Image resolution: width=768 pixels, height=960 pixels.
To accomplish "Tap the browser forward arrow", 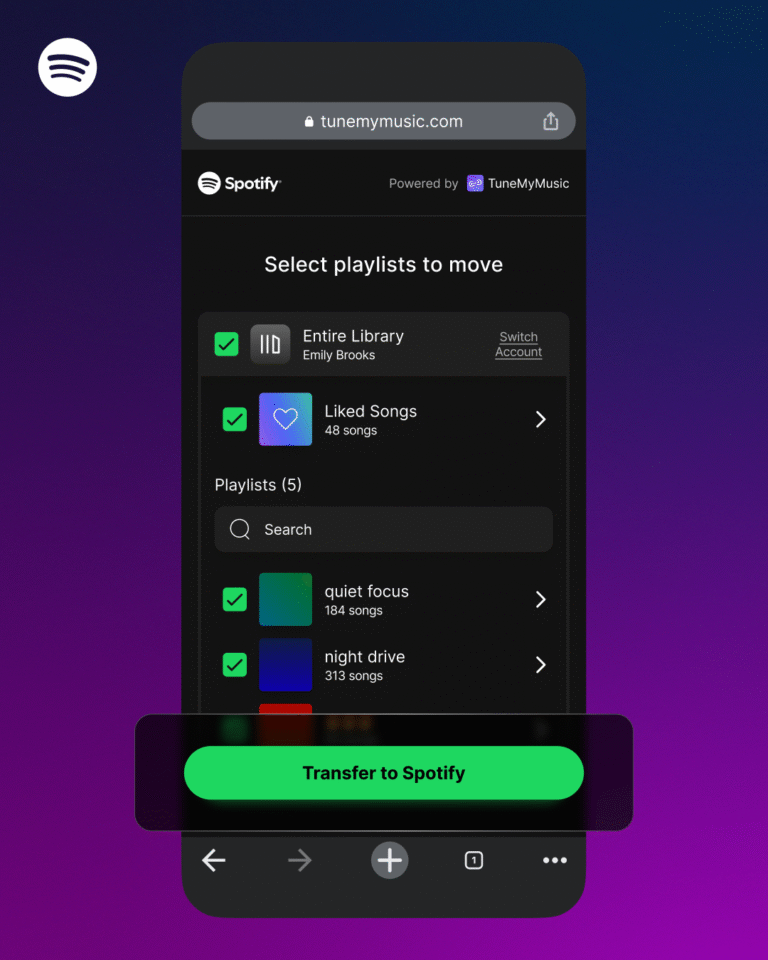I will (x=299, y=860).
